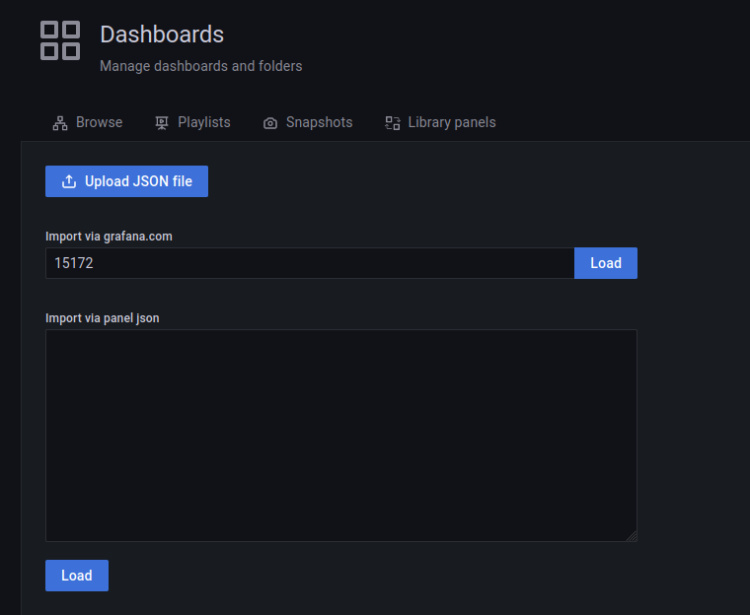The width and height of the screenshot is (750, 615).
Task: Click the Playlists tab's presentation icon
Action: click(162, 123)
